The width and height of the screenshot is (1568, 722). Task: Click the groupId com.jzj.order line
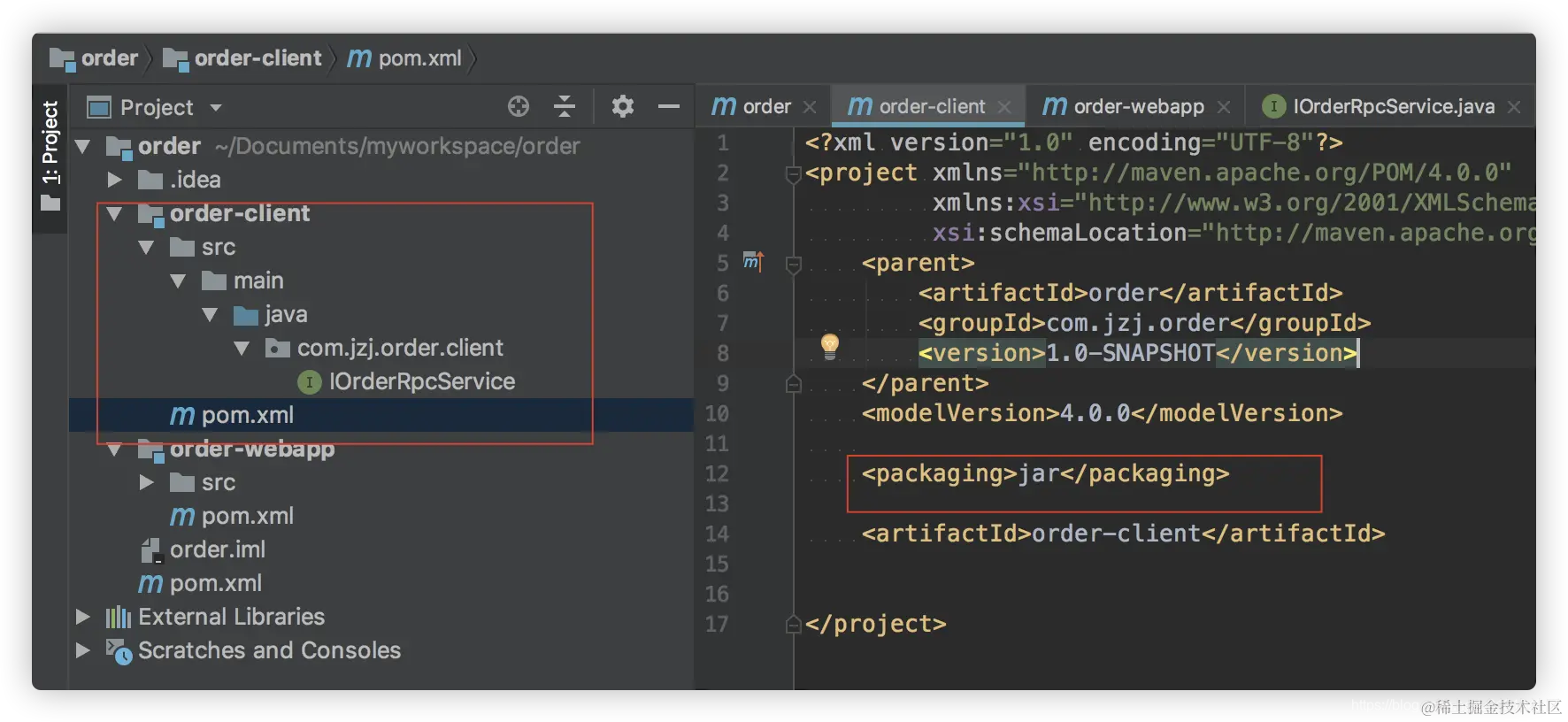1144,323
